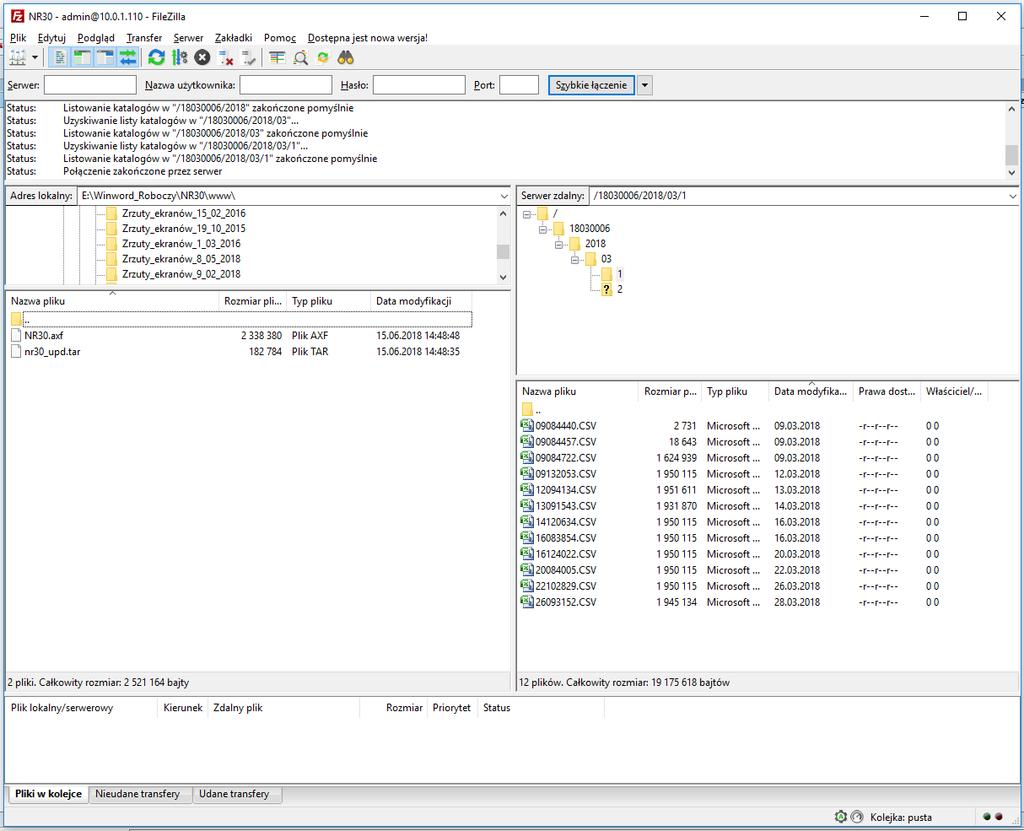The height and width of the screenshot is (831, 1024).
Task: Click Excel icon of 12094134.CSV
Action: click(x=527, y=489)
